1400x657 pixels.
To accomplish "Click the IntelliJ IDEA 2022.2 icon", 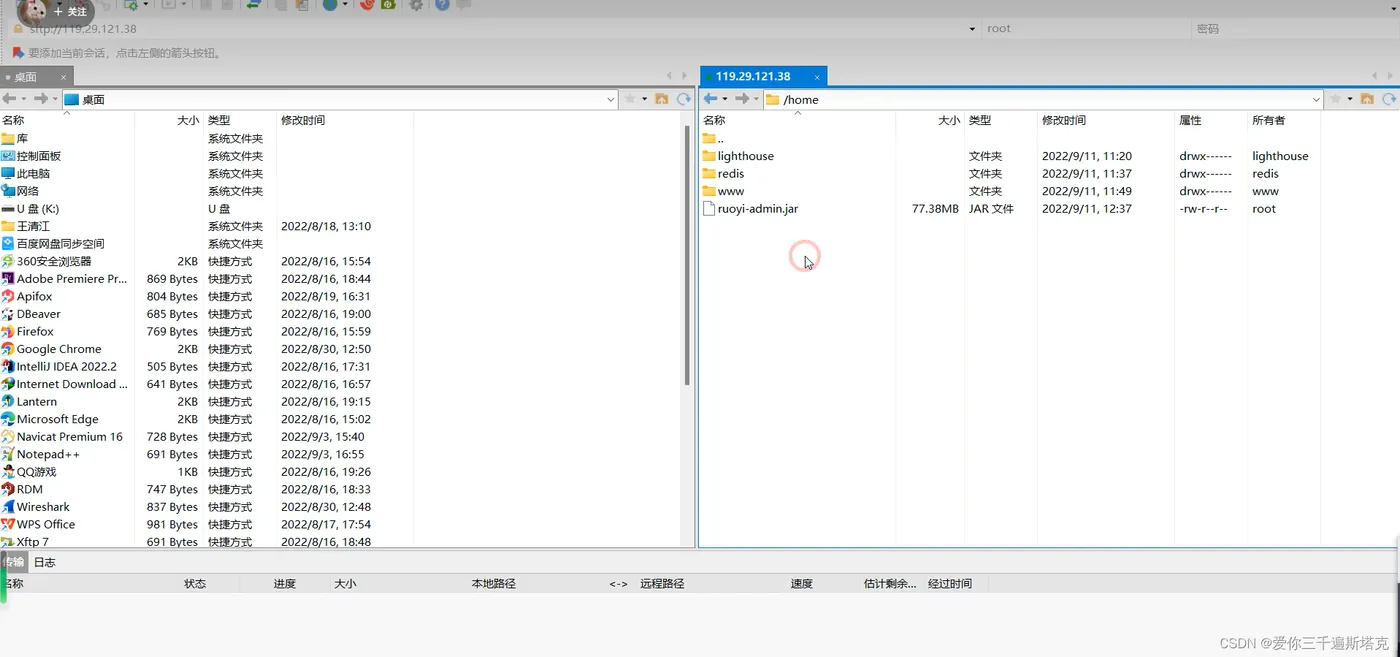I will point(8,366).
